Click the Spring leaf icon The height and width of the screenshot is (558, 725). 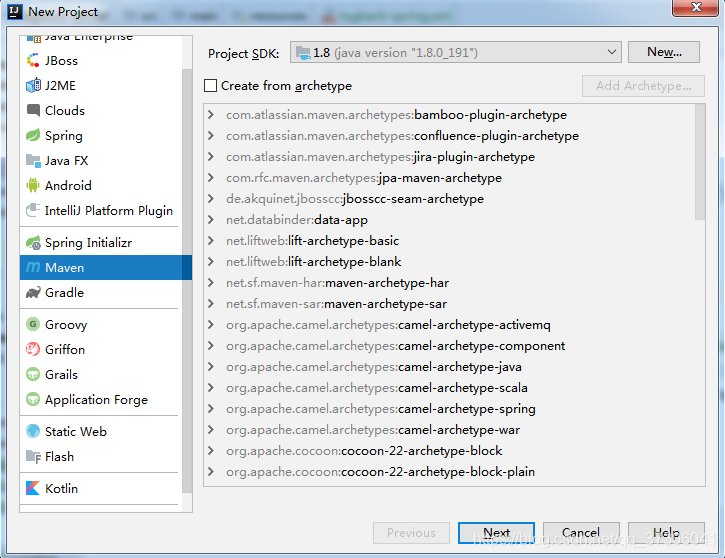click(x=33, y=135)
